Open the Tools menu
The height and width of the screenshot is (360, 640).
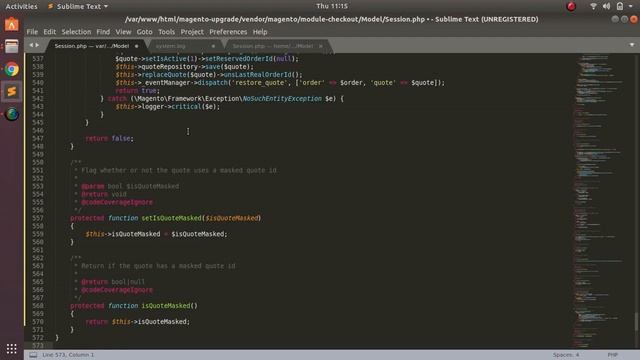point(166,32)
